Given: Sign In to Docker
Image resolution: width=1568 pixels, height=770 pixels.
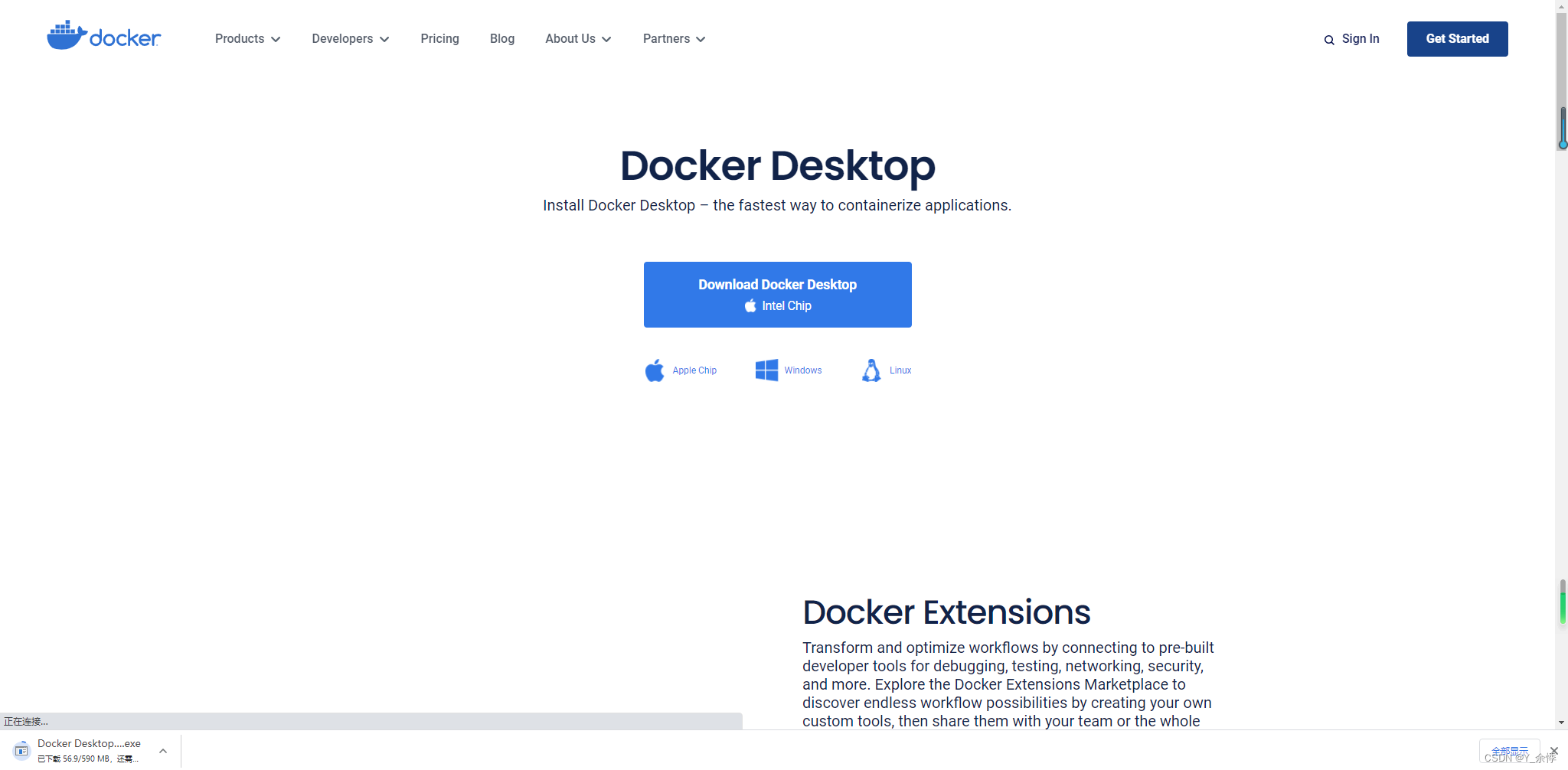Looking at the screenshot, I should (x=1361, y=38).
